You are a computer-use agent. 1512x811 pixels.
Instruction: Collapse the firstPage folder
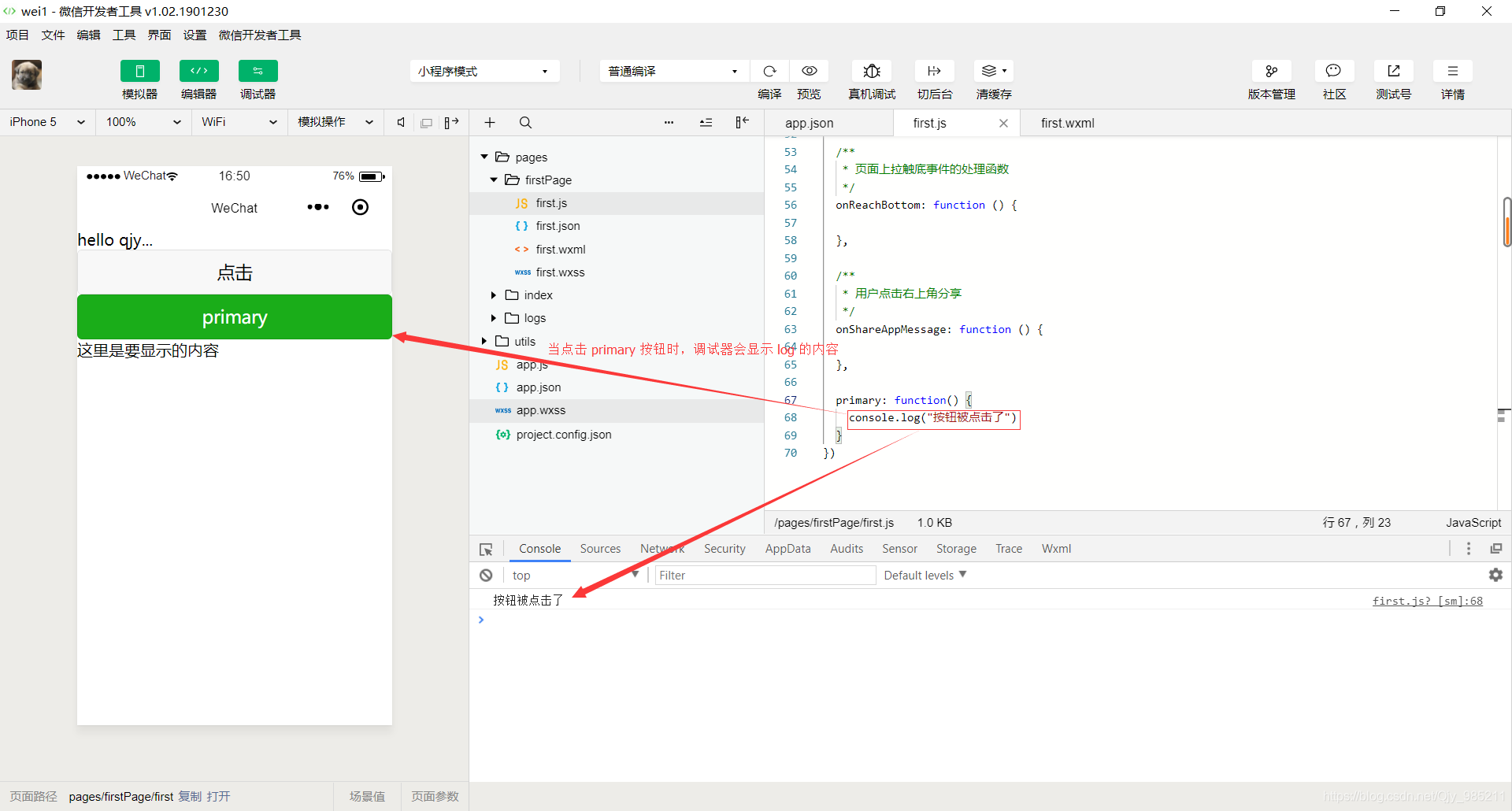(x=494, y=180)
